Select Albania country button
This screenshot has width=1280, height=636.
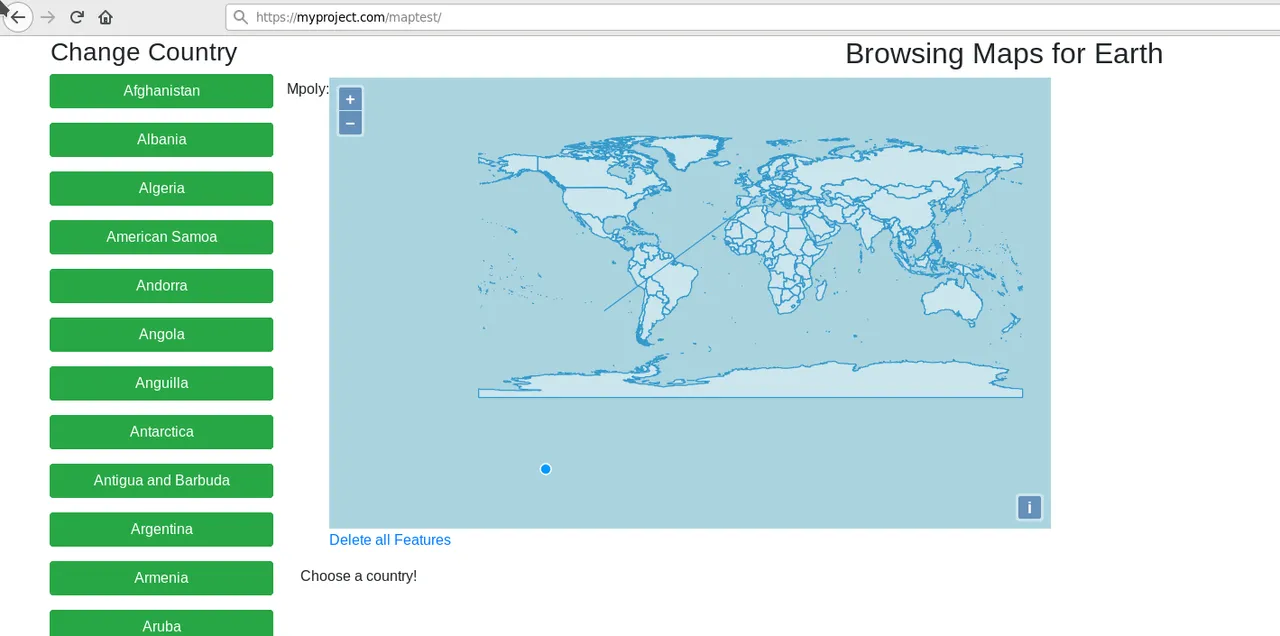pos(161,140)
